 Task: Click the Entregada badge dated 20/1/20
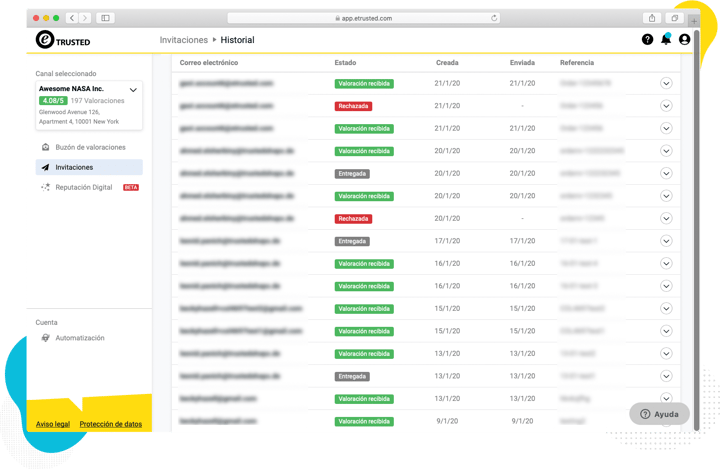(352, 174)
